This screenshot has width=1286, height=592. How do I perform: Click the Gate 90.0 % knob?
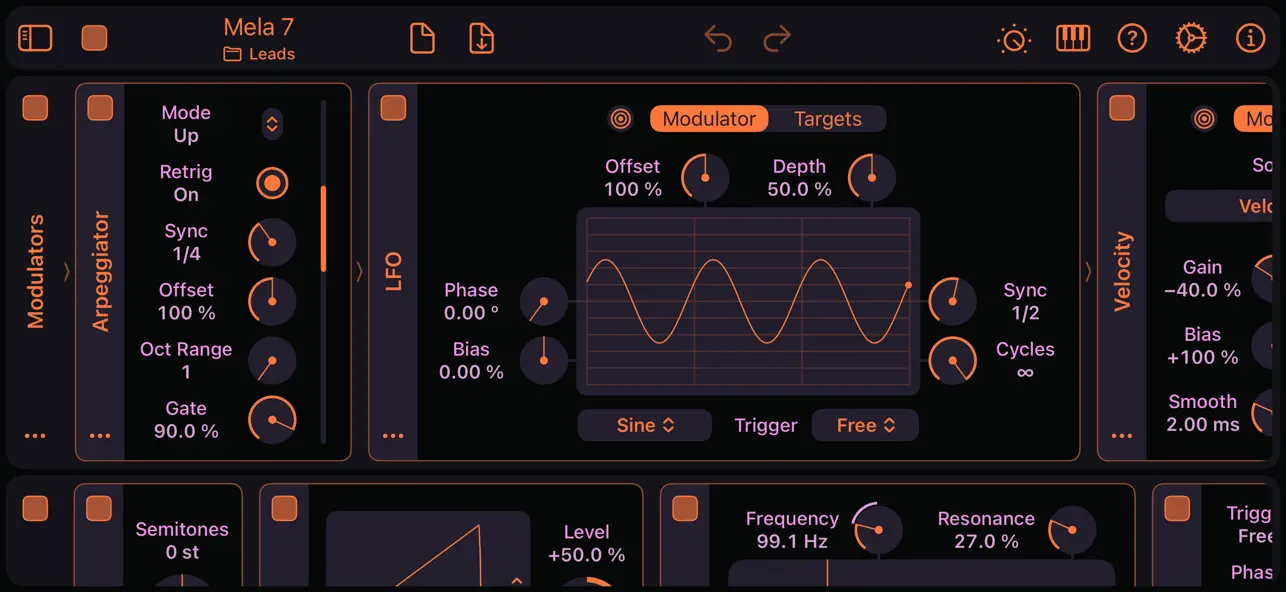(272, 420)
